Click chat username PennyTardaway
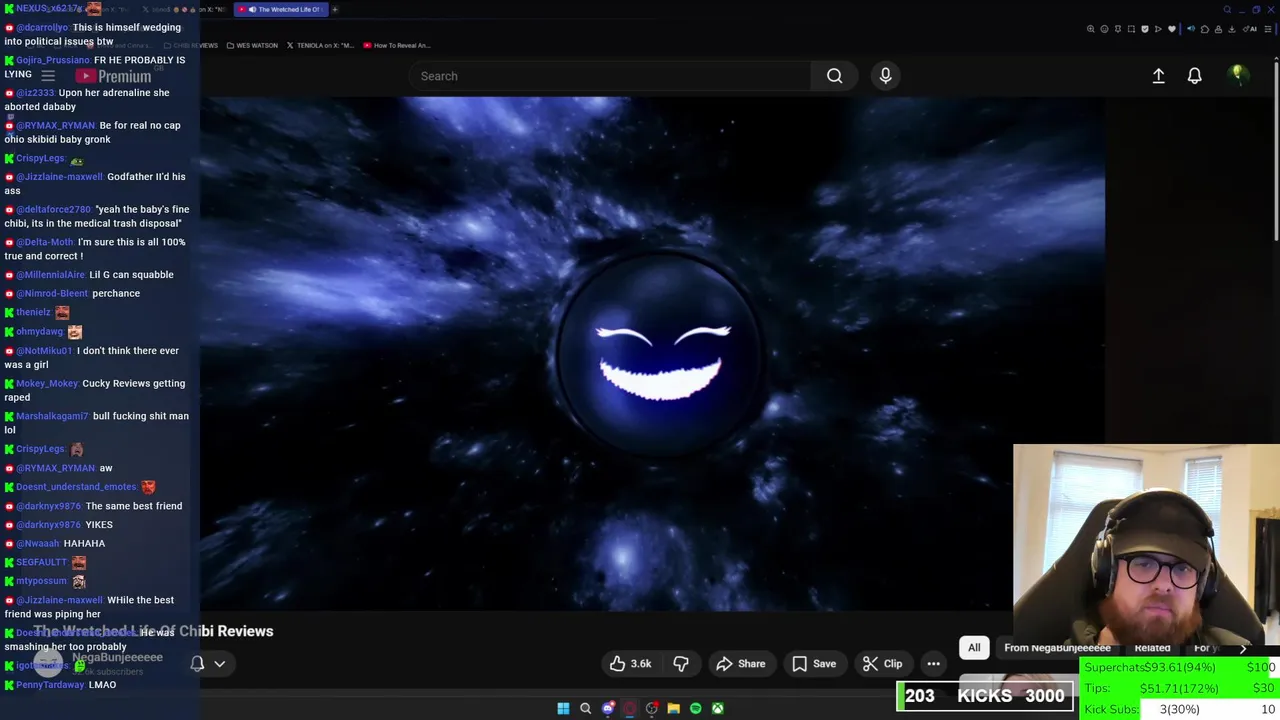This screenshot has width=1280, height=720. (x=50, y=685)
